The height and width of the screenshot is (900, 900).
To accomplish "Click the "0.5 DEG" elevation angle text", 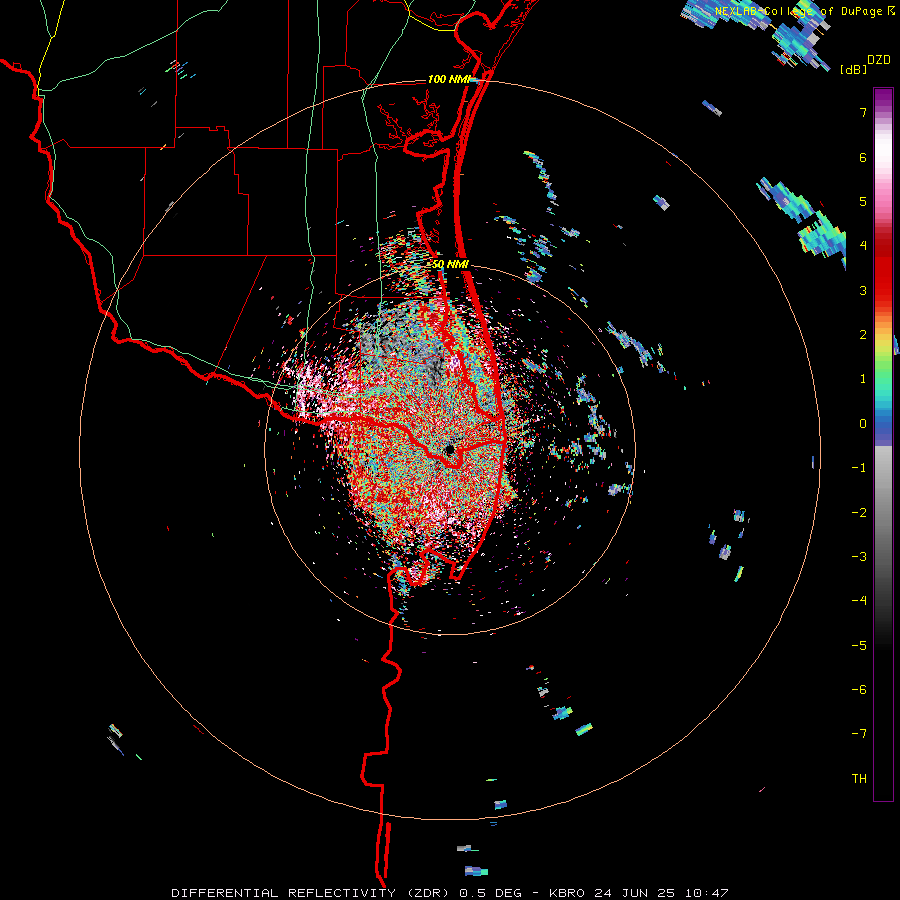I will [x=490, y=893].
